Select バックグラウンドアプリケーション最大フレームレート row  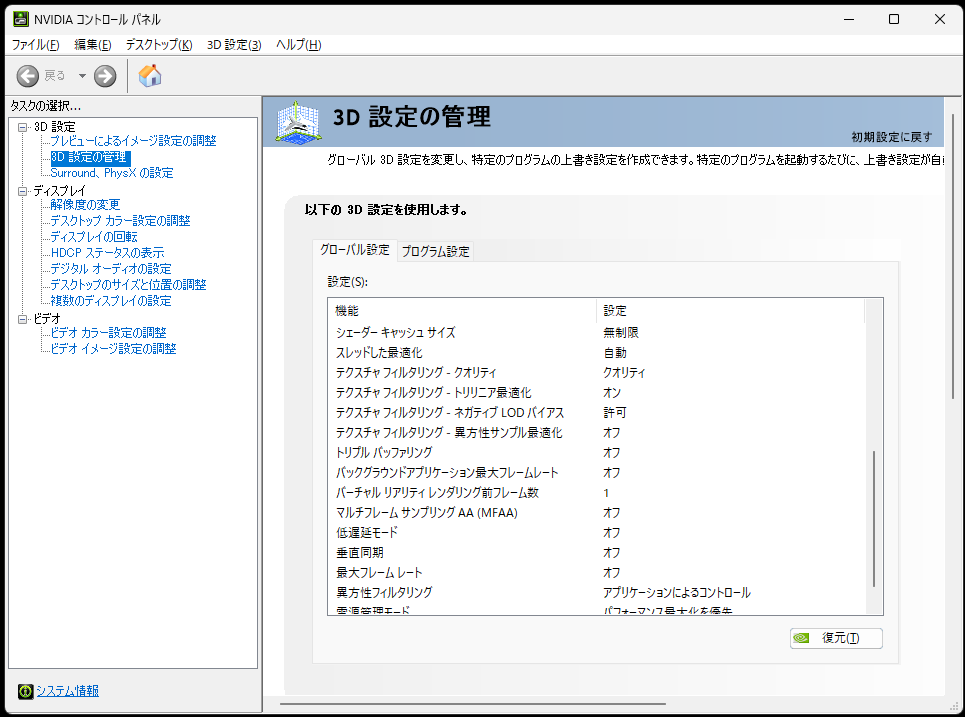pos(596,473)
